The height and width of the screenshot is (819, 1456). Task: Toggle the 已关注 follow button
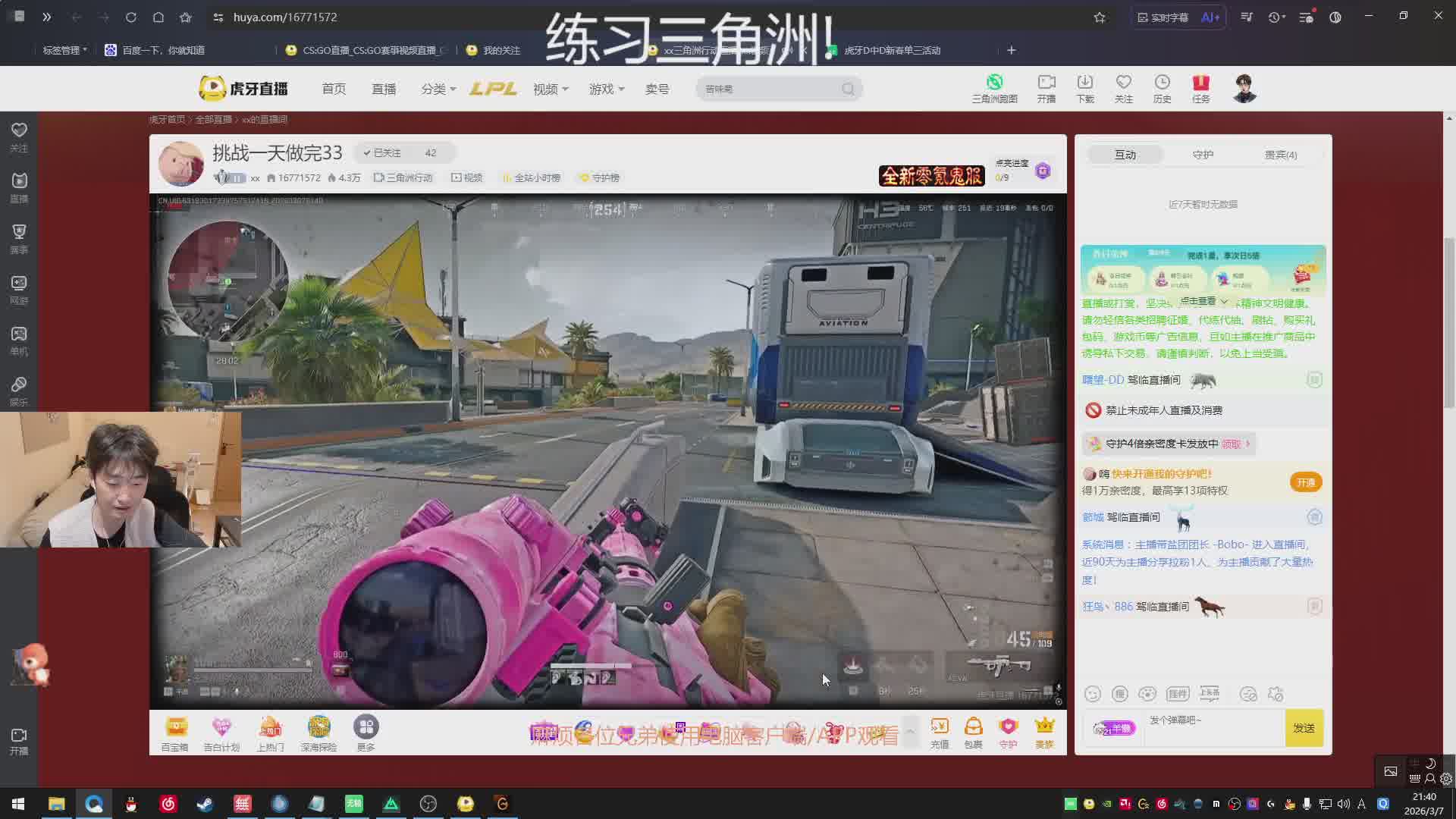tap(383, 153)
